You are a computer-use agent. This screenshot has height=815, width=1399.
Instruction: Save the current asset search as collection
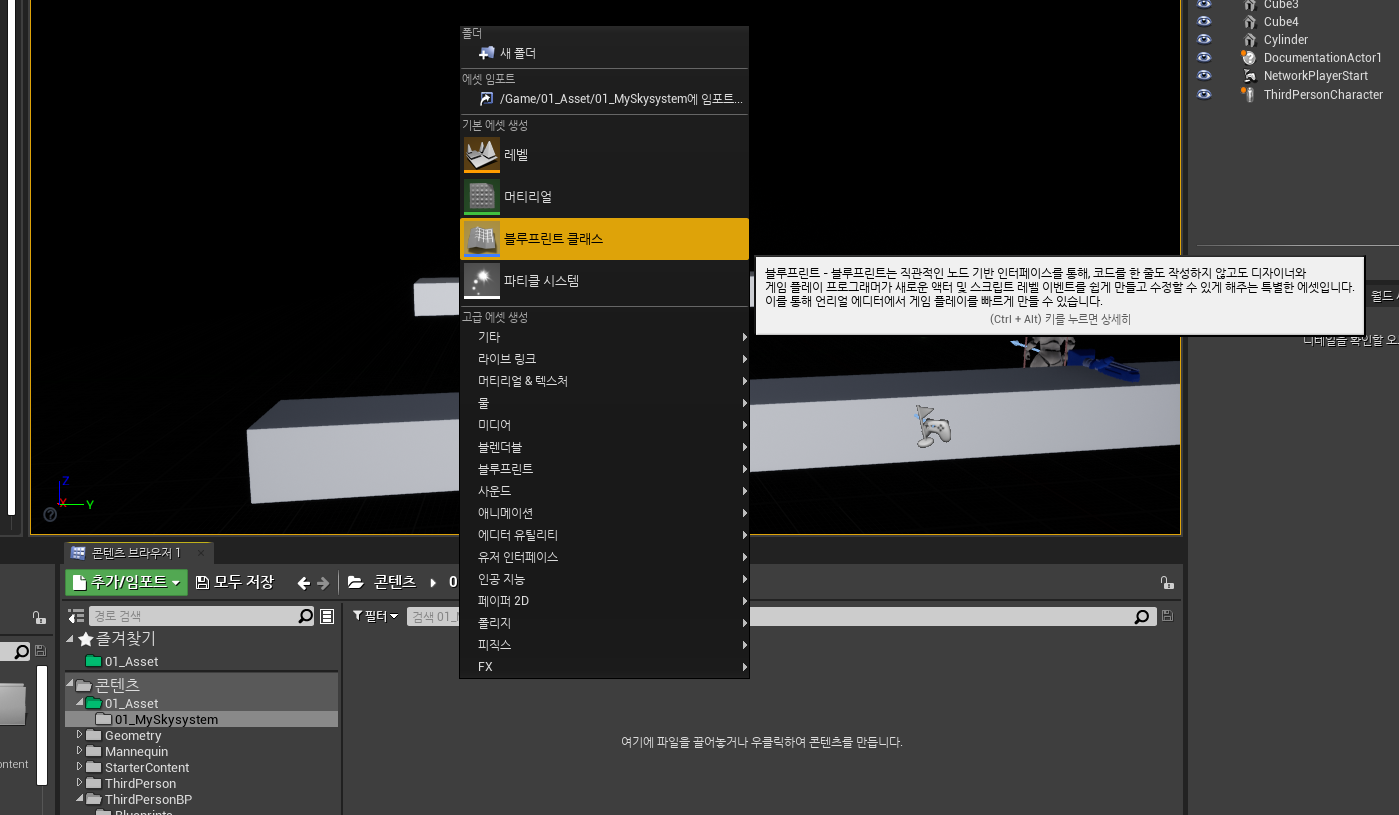(1167, 617)
